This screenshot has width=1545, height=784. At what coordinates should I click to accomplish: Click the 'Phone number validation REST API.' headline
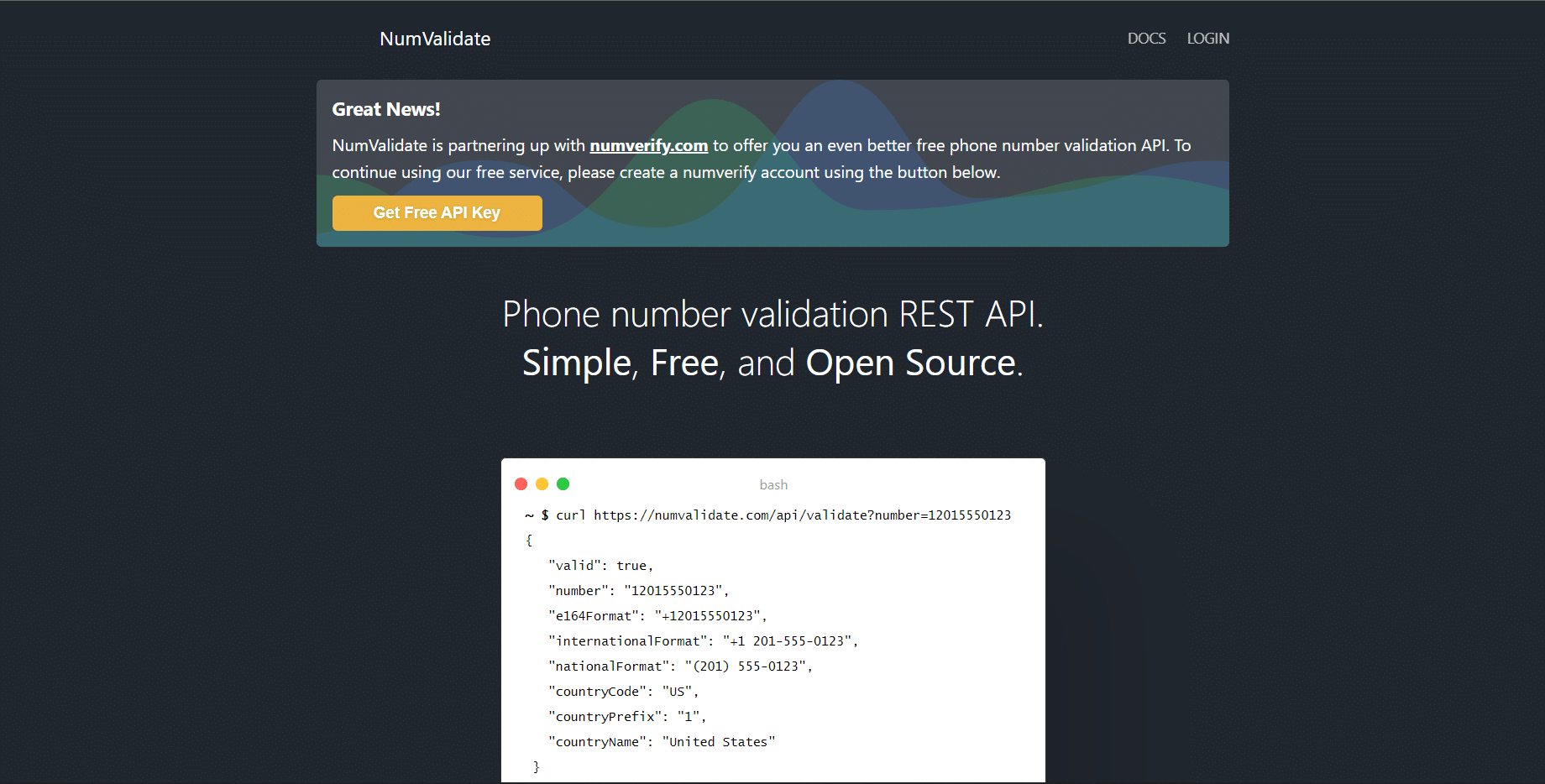(772, 315)
